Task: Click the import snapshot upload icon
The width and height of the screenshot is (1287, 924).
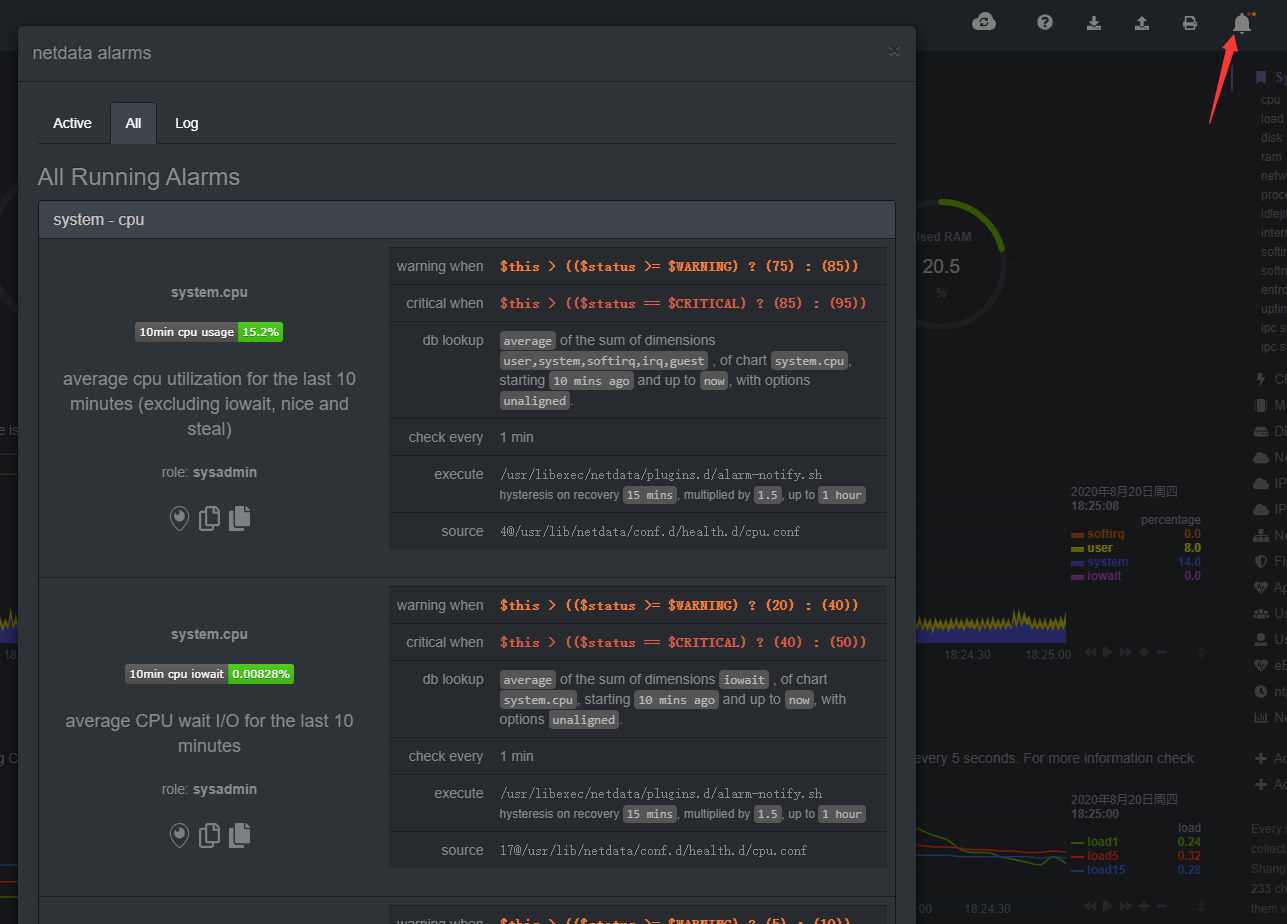Action: (x=1141, y=23)
